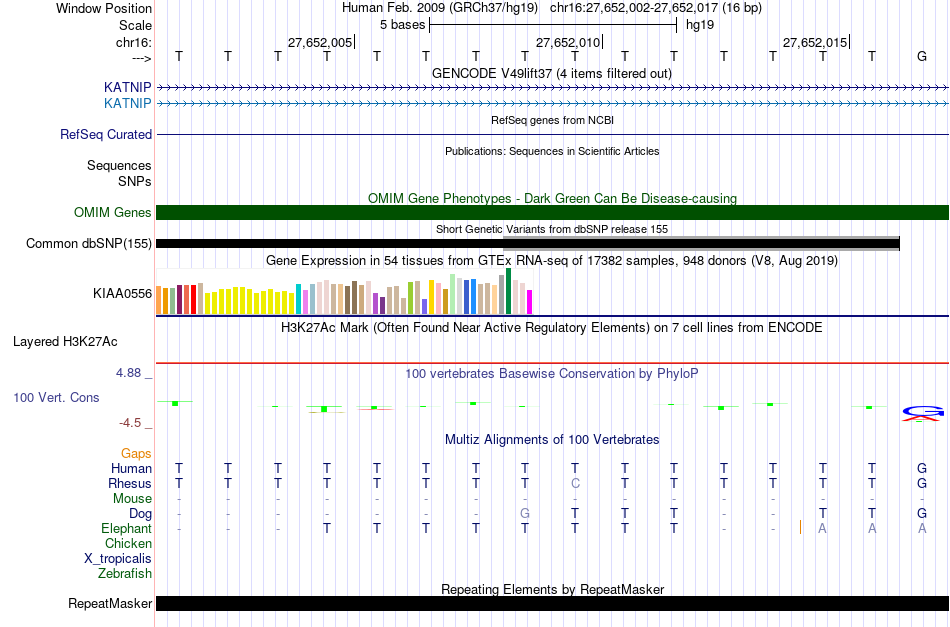Click the red H3K27Ac baseline
Screen dimensions: 950x627
[x=552, y=363]
